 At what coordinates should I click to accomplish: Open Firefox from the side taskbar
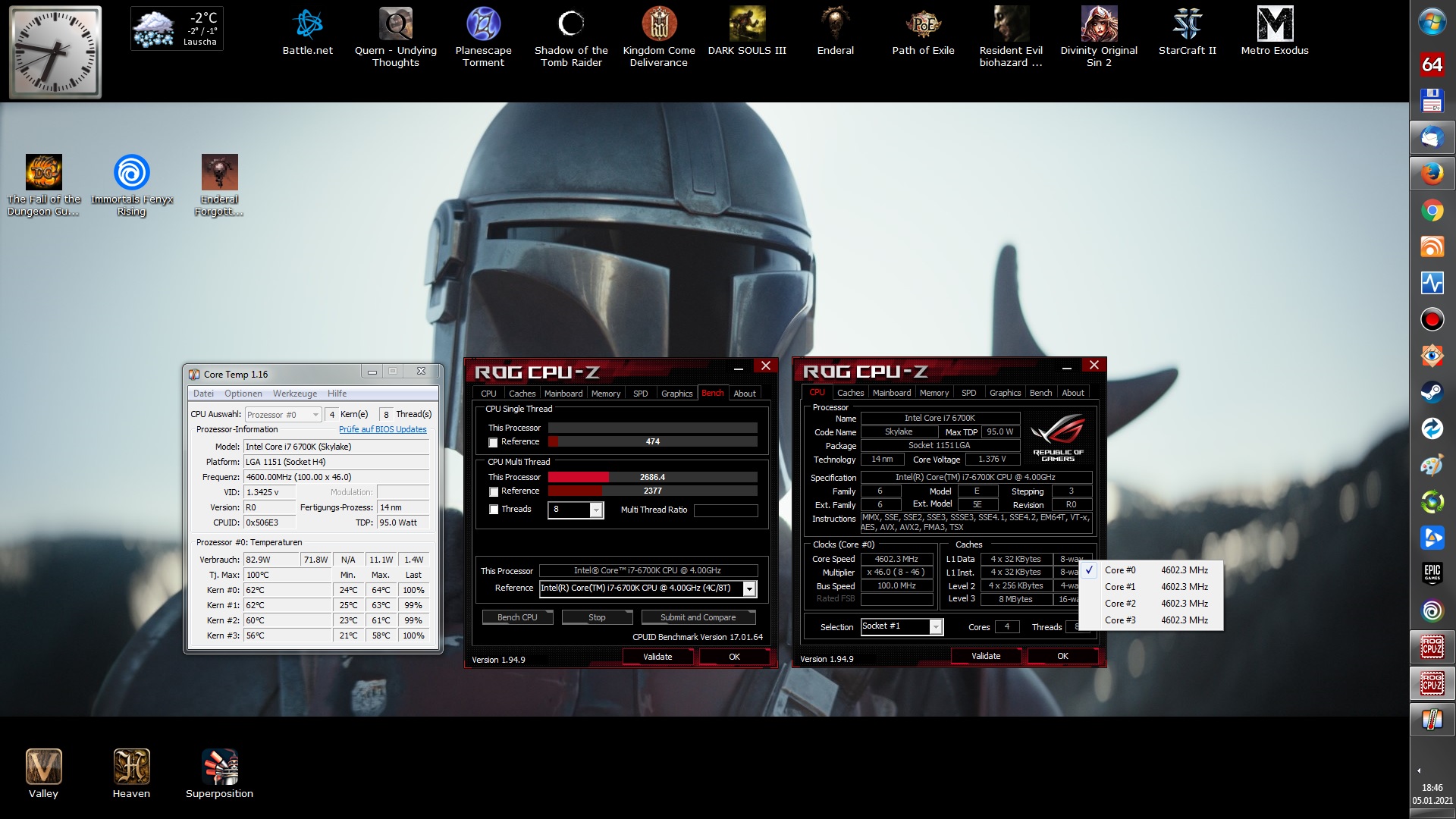tap(1432, 174)
